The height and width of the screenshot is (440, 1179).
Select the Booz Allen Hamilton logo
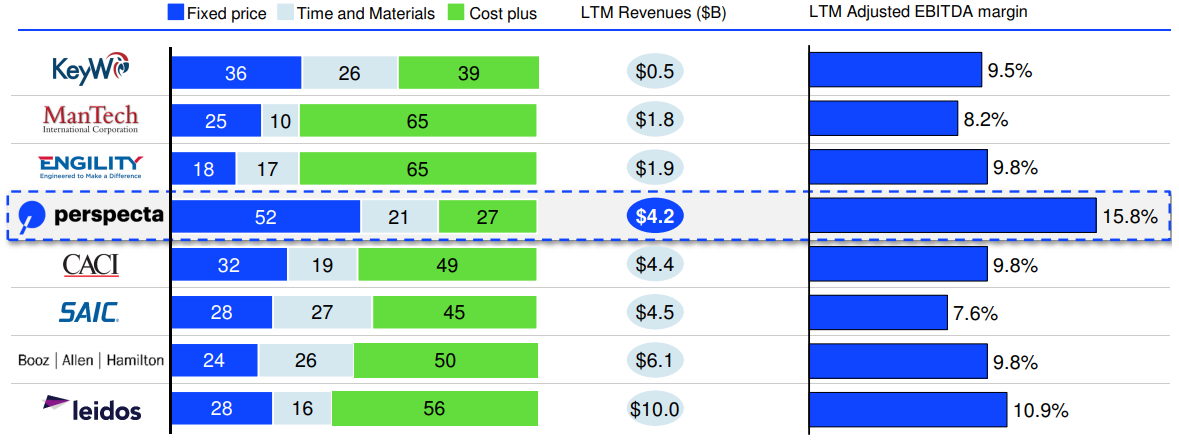point(91,360)
